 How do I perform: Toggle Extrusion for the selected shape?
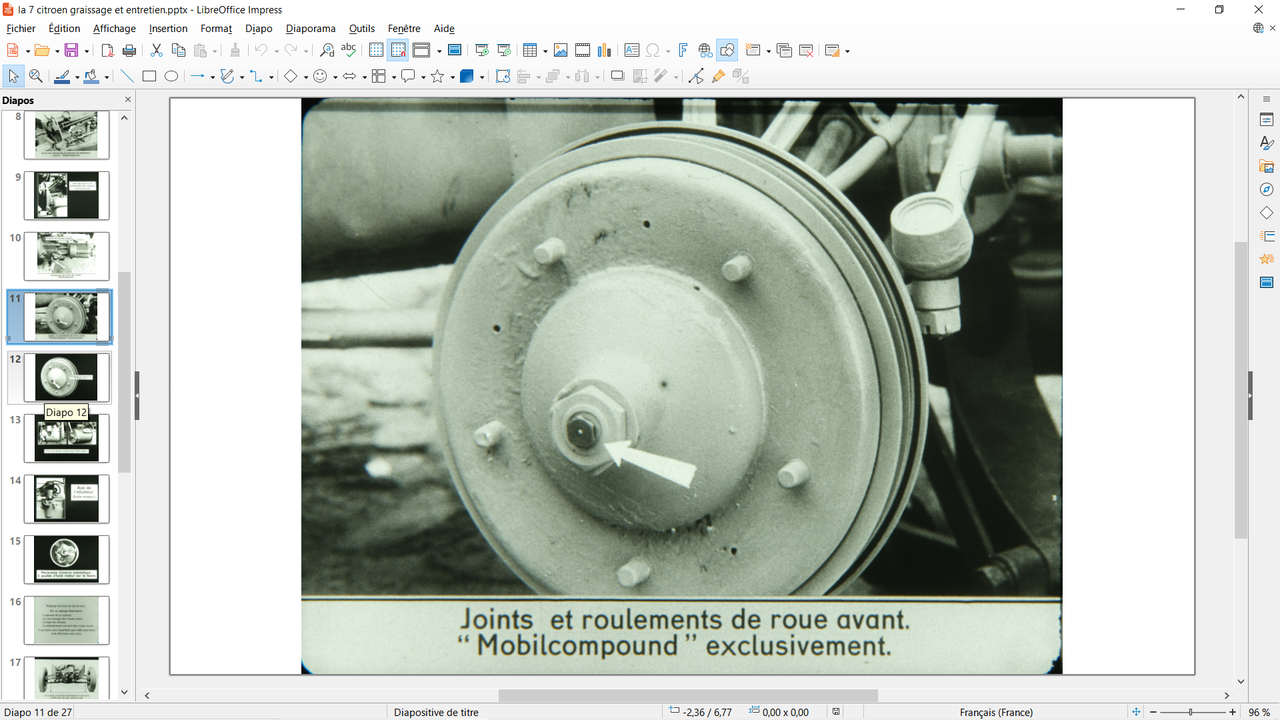tap(740, 76)
